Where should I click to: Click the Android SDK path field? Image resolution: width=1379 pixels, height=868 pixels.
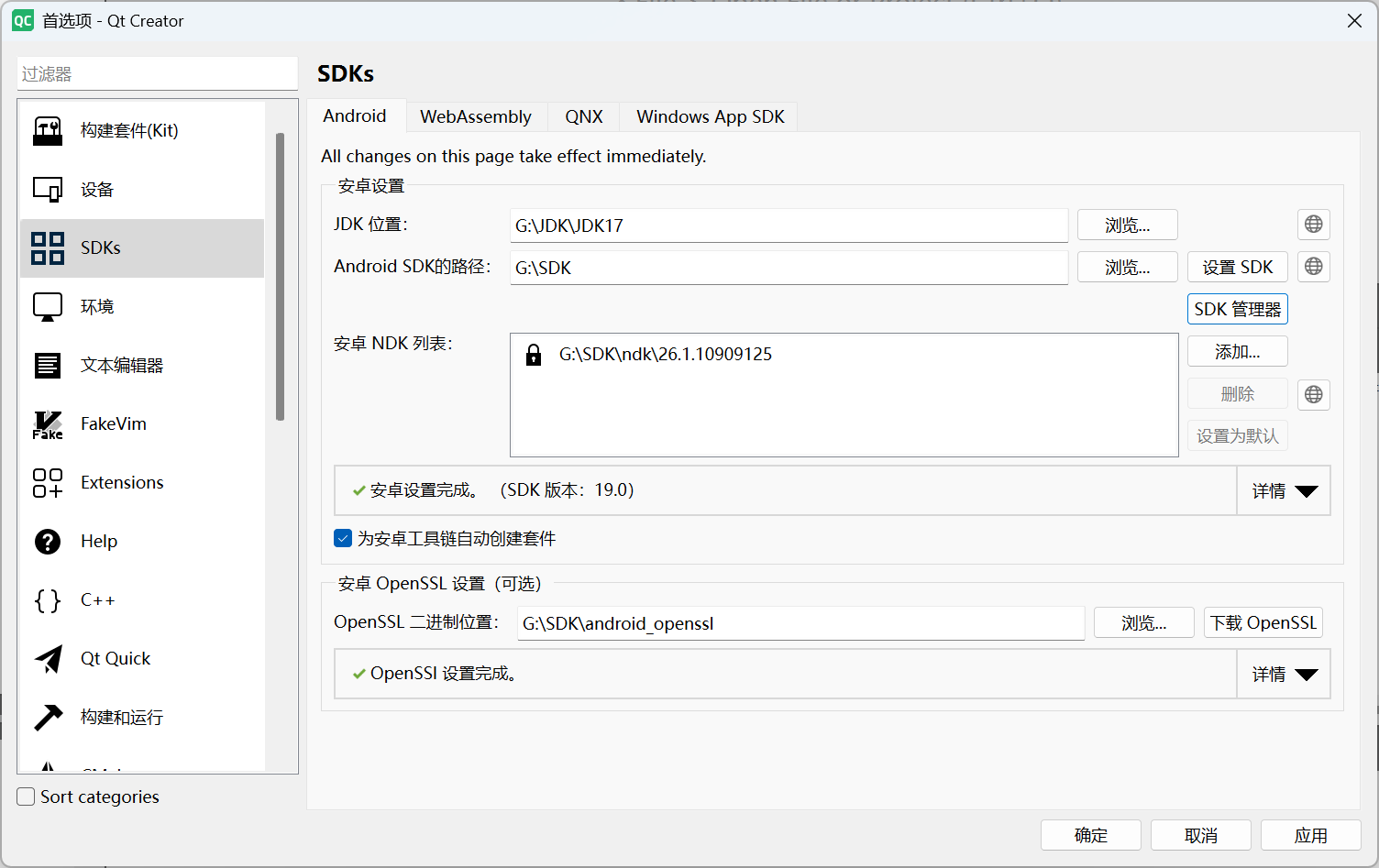[789, 268]
